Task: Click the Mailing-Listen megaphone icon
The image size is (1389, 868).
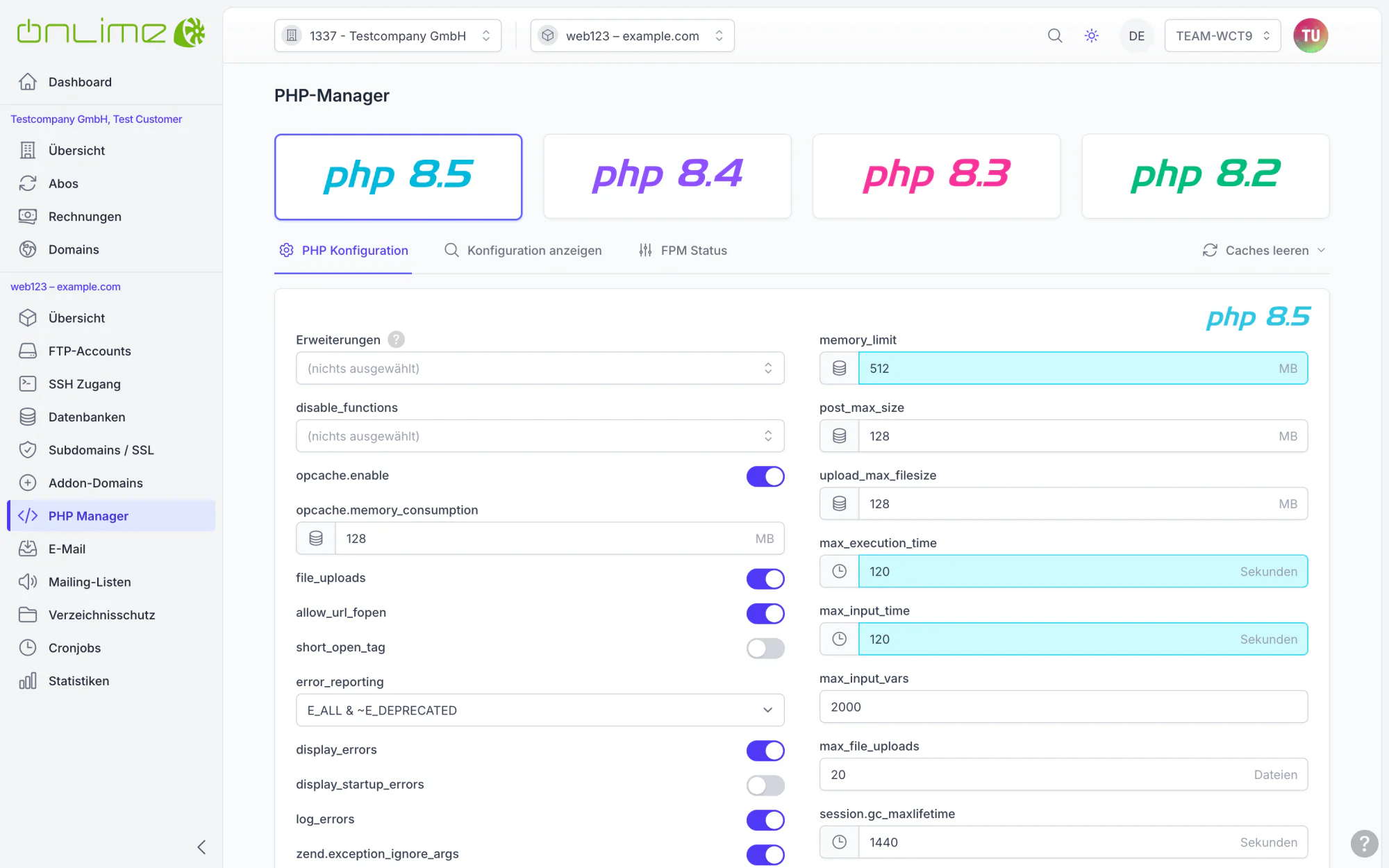Action: click(28, 582)
